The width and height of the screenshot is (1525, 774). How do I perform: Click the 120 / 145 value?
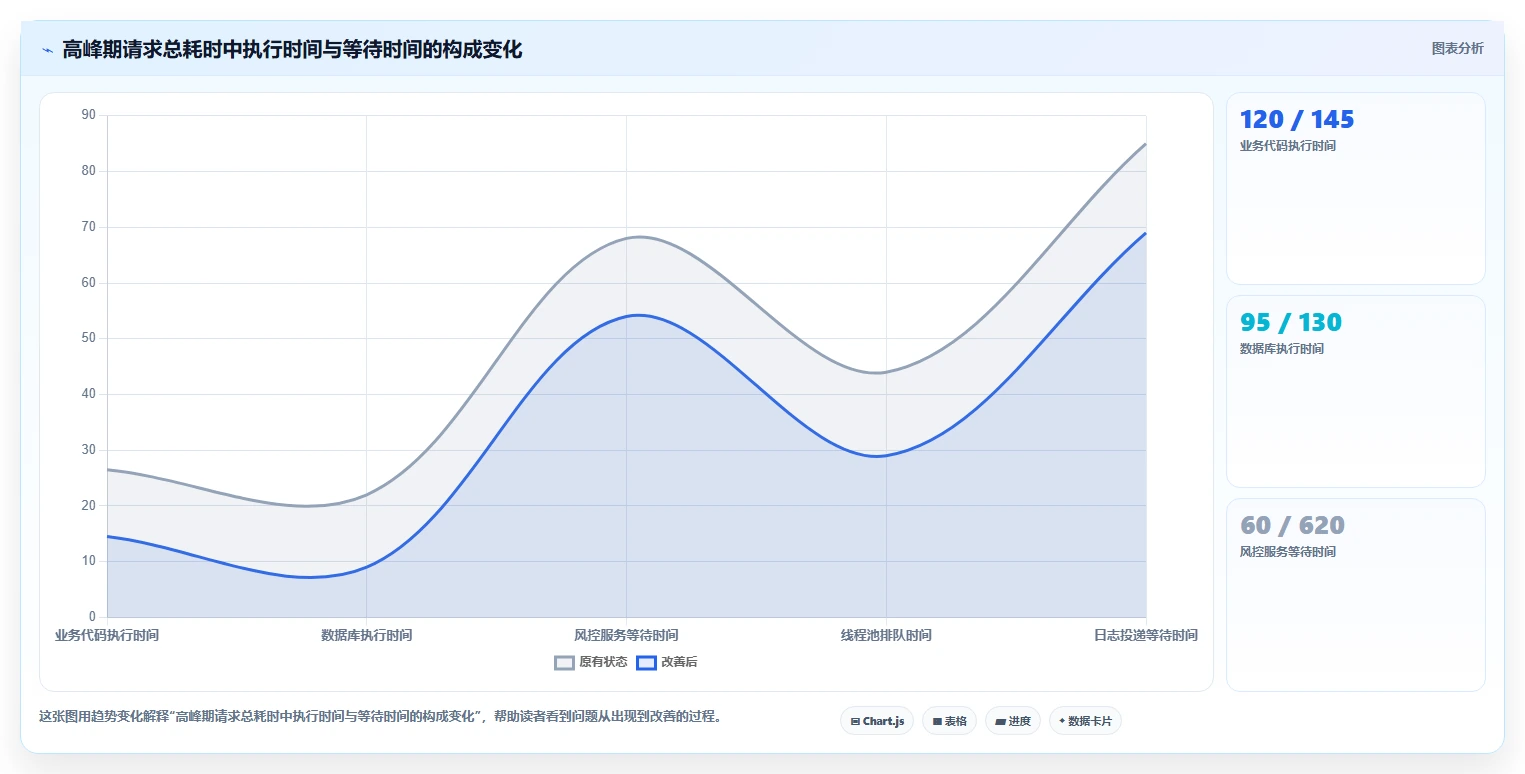tap(1297, 120)
